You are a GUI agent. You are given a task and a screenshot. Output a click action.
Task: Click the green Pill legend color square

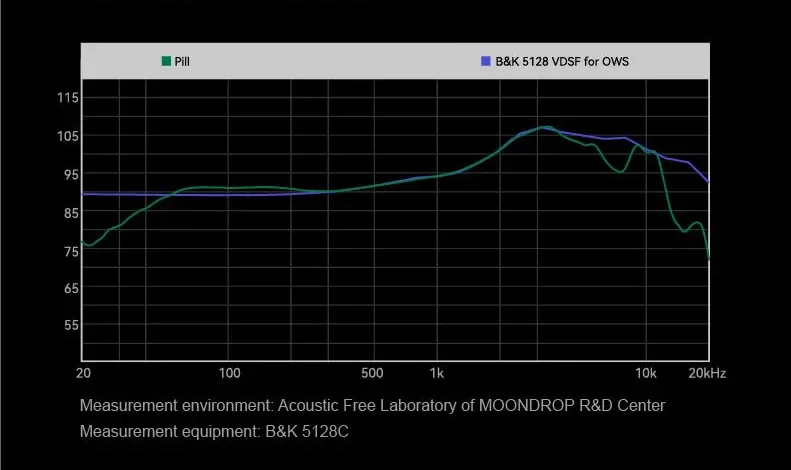click(x=166, y=61)
